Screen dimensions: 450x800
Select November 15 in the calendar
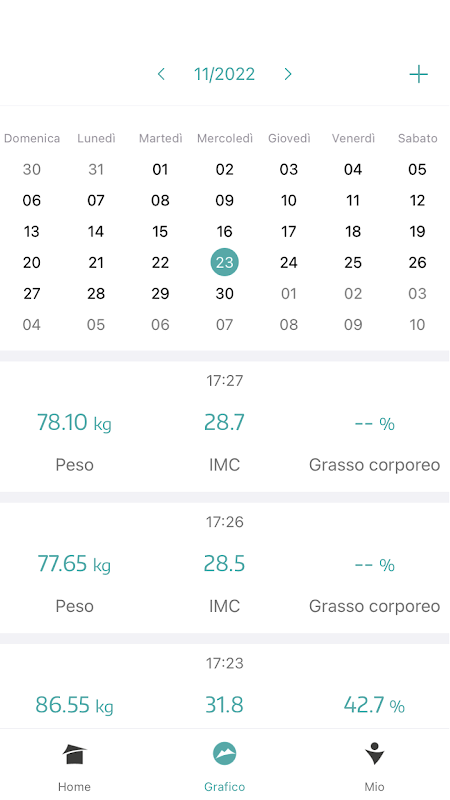pos(160,232)
